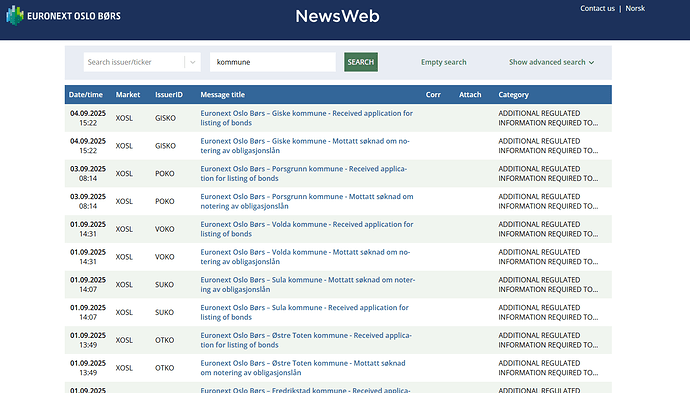Open Østre Toten kommune Received application message
Screen dimensions: 690x393
(306, 340)
